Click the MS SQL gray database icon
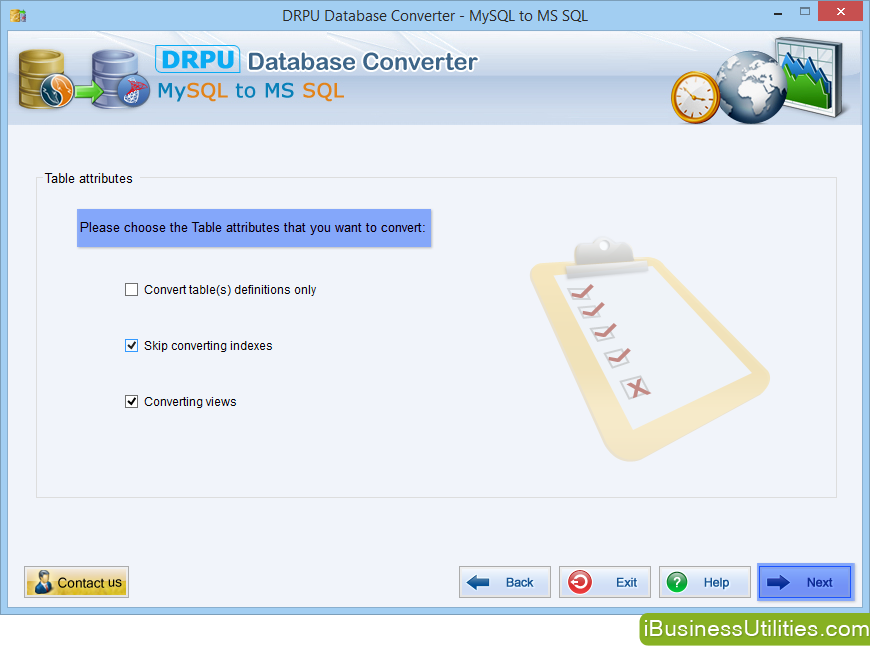 coord(119,79)
